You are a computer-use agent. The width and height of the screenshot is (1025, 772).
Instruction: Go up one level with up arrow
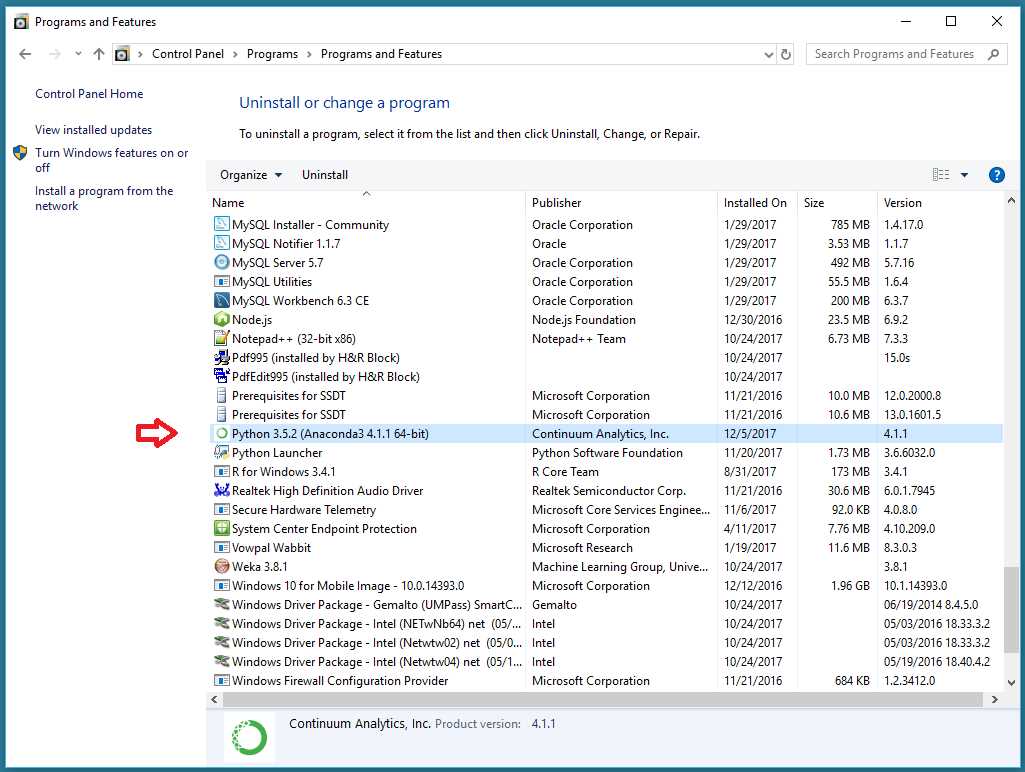tap(99, 54)
